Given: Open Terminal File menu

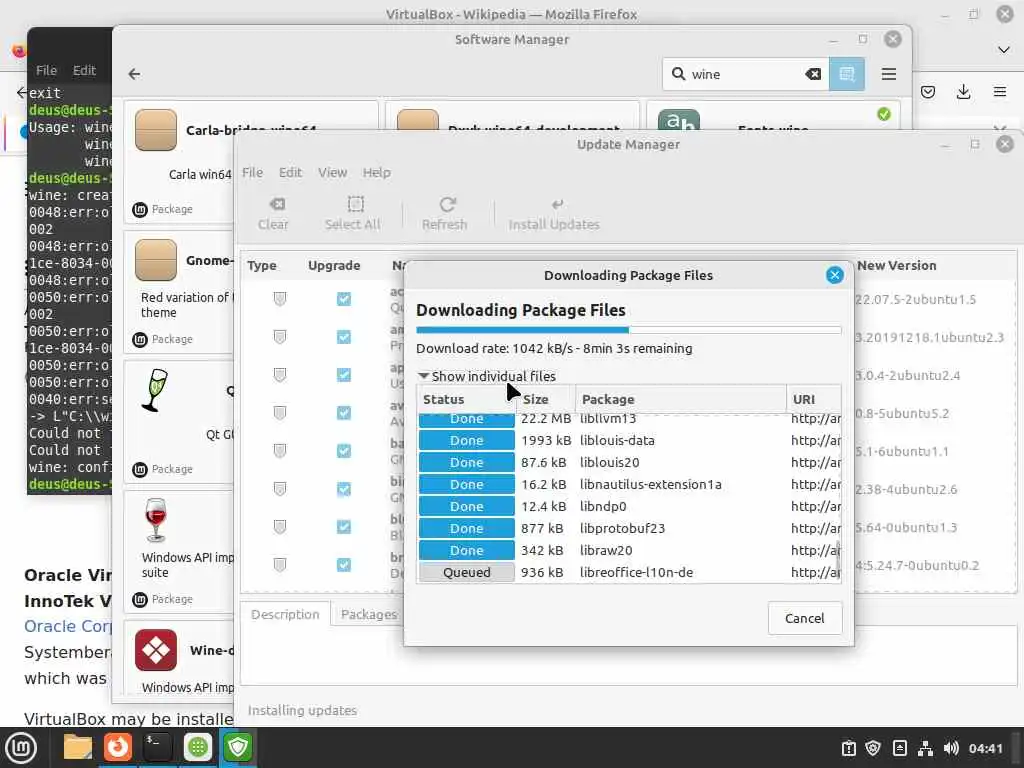Looking at the screenshot, I should (x=46, y=70).
